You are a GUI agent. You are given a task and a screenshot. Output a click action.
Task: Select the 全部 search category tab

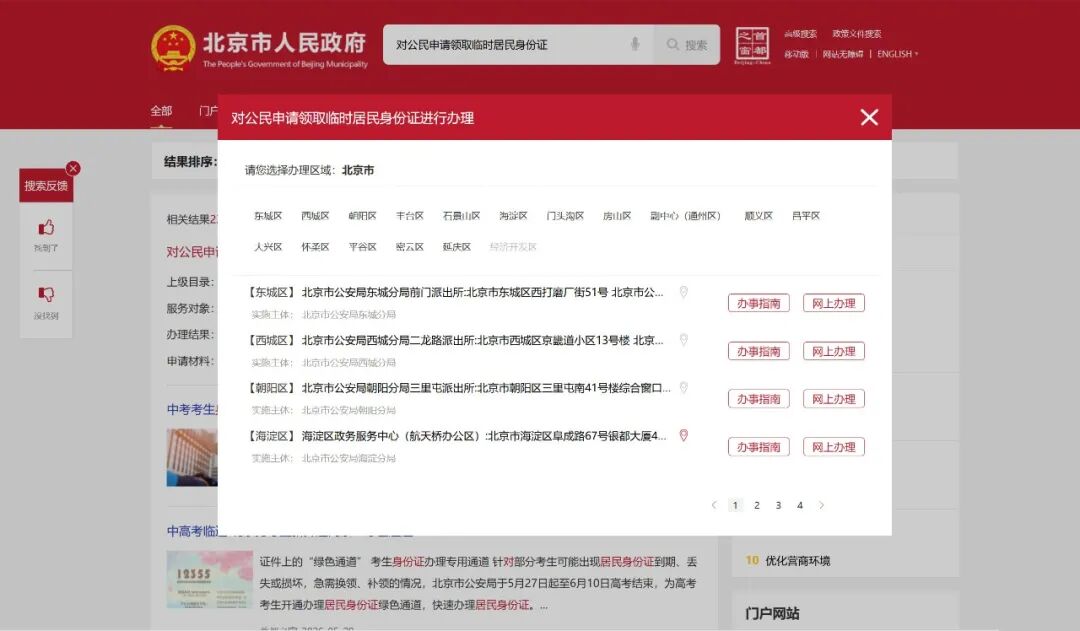[161, 111]
